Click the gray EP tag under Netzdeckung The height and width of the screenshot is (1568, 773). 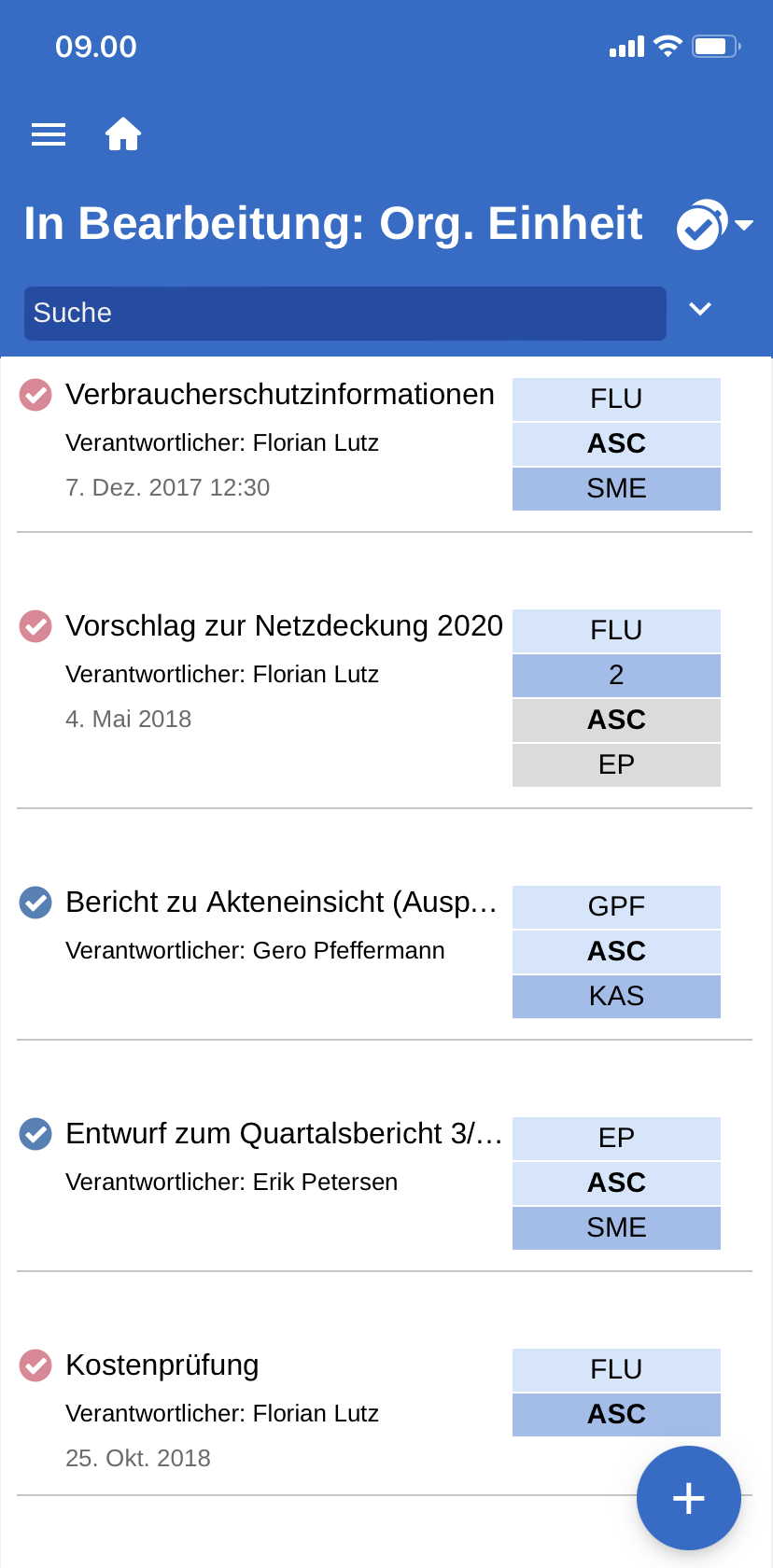coord(616,764)
